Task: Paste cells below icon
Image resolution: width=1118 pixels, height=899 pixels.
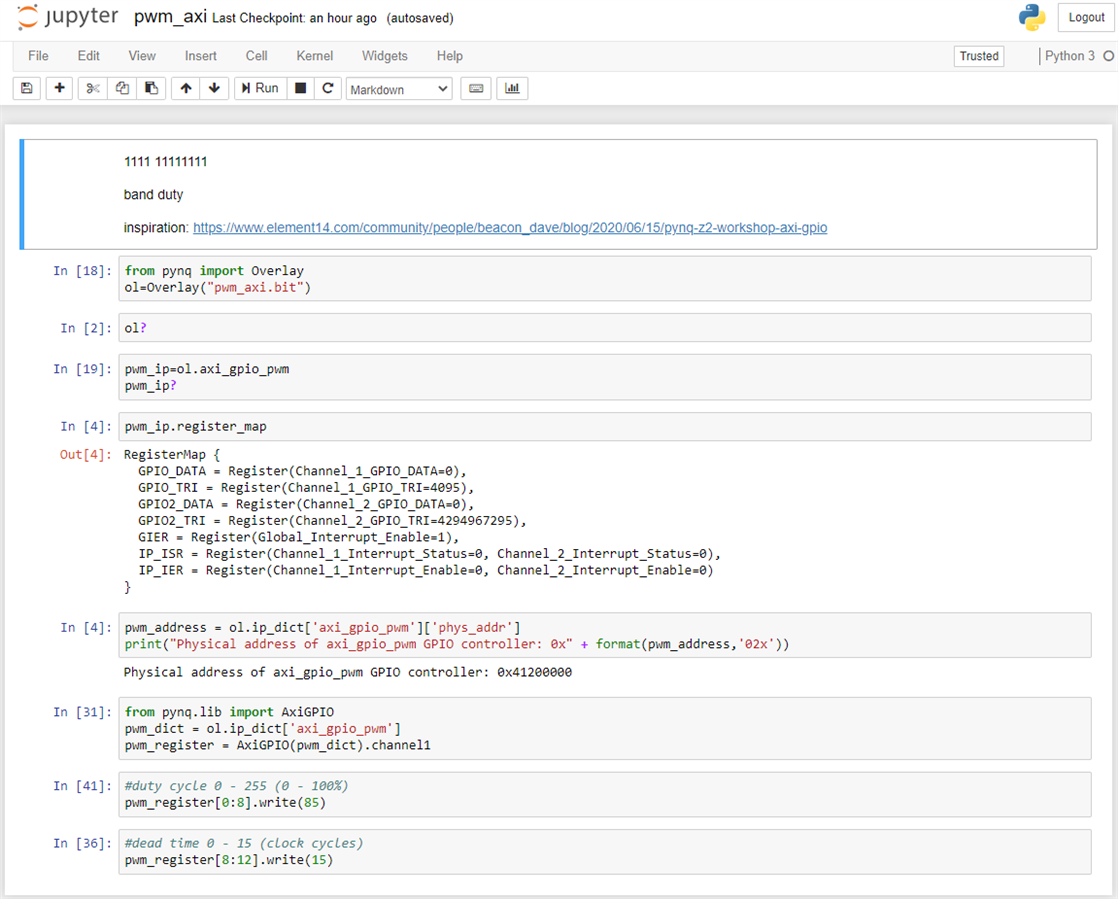Action: point(150,88)
